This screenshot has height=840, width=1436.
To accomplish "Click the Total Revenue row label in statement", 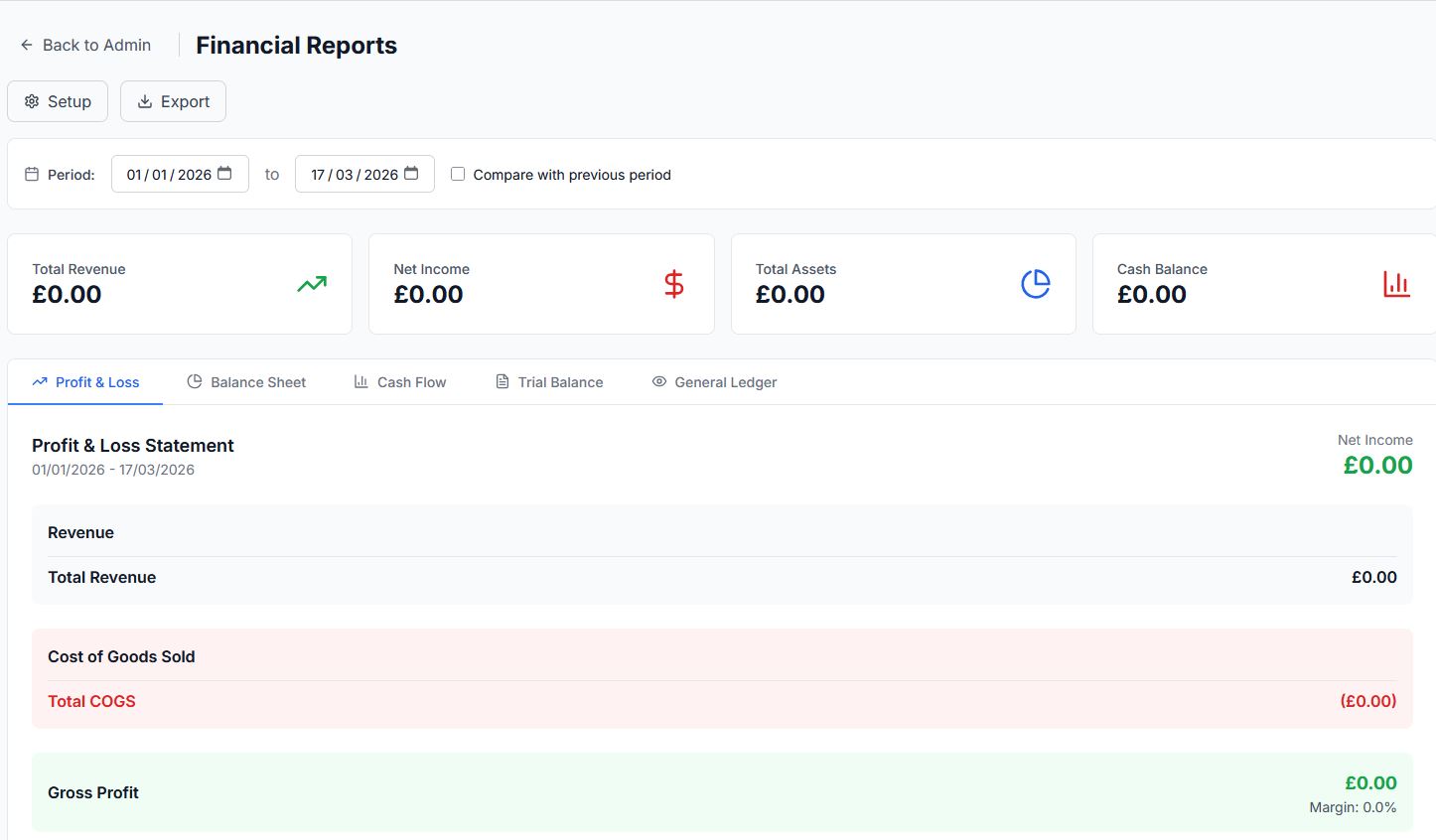I will tap(101, 577).
